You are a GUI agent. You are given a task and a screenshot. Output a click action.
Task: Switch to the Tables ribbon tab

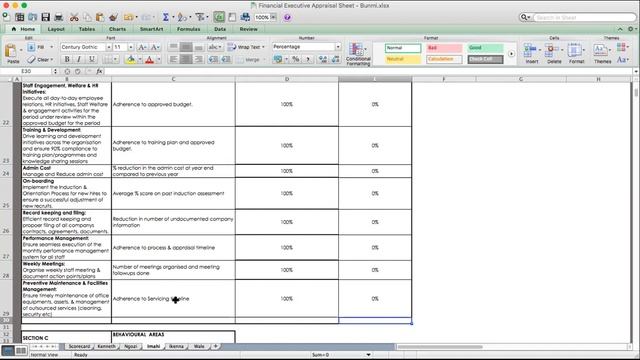pyautogui.click(x=87, y=29)
